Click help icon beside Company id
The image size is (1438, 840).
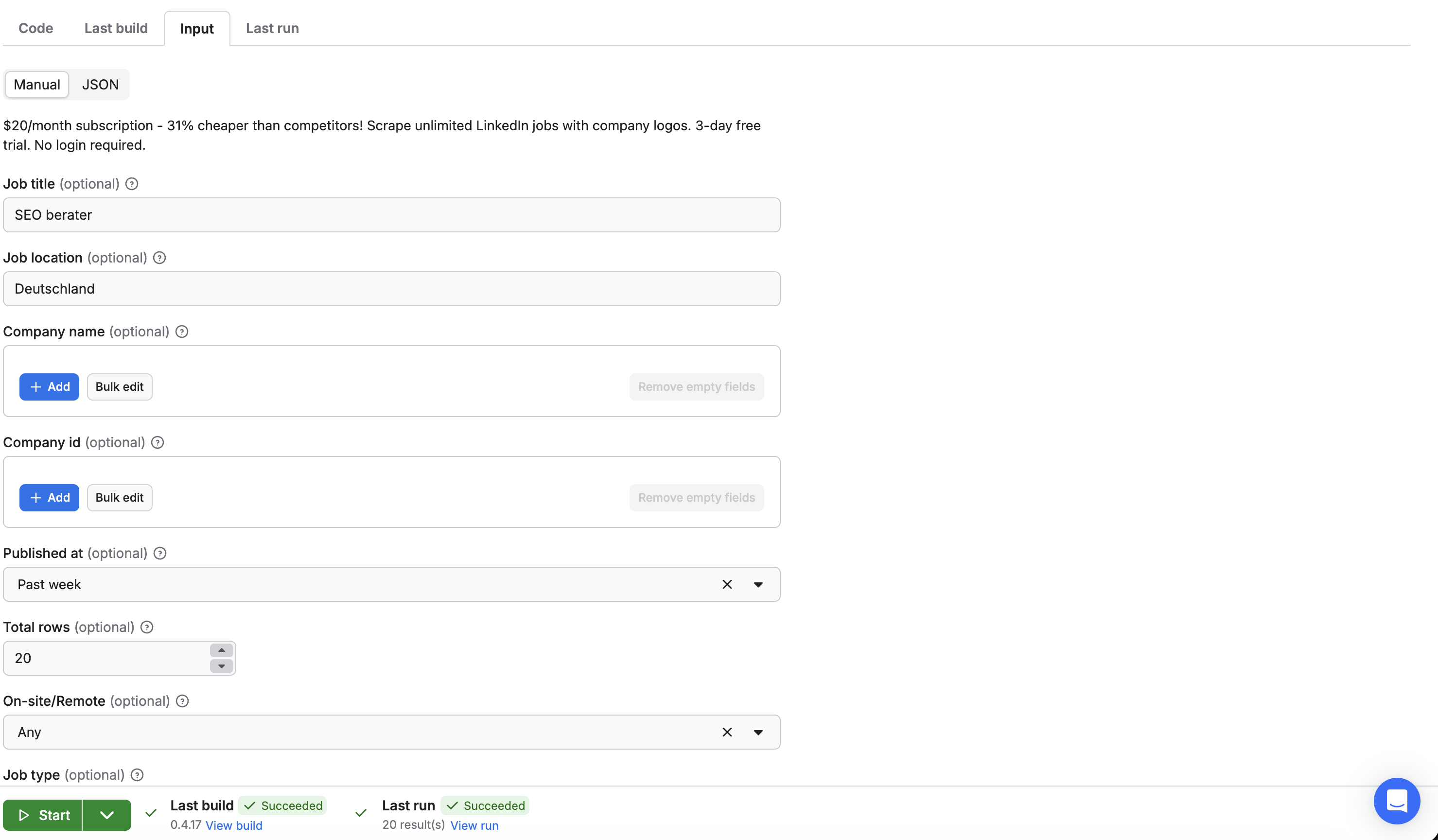pos(158,442)
